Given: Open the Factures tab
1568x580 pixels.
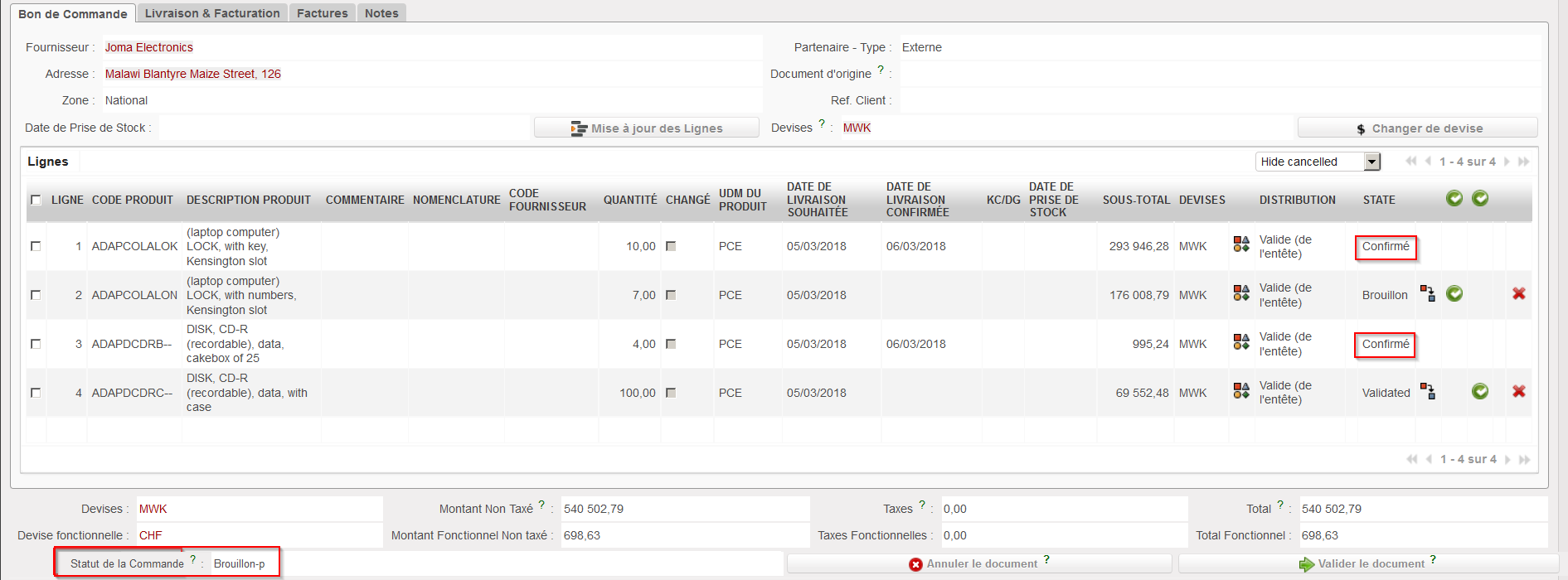Looking at the screenshot, I should click(x=322, y=13).
